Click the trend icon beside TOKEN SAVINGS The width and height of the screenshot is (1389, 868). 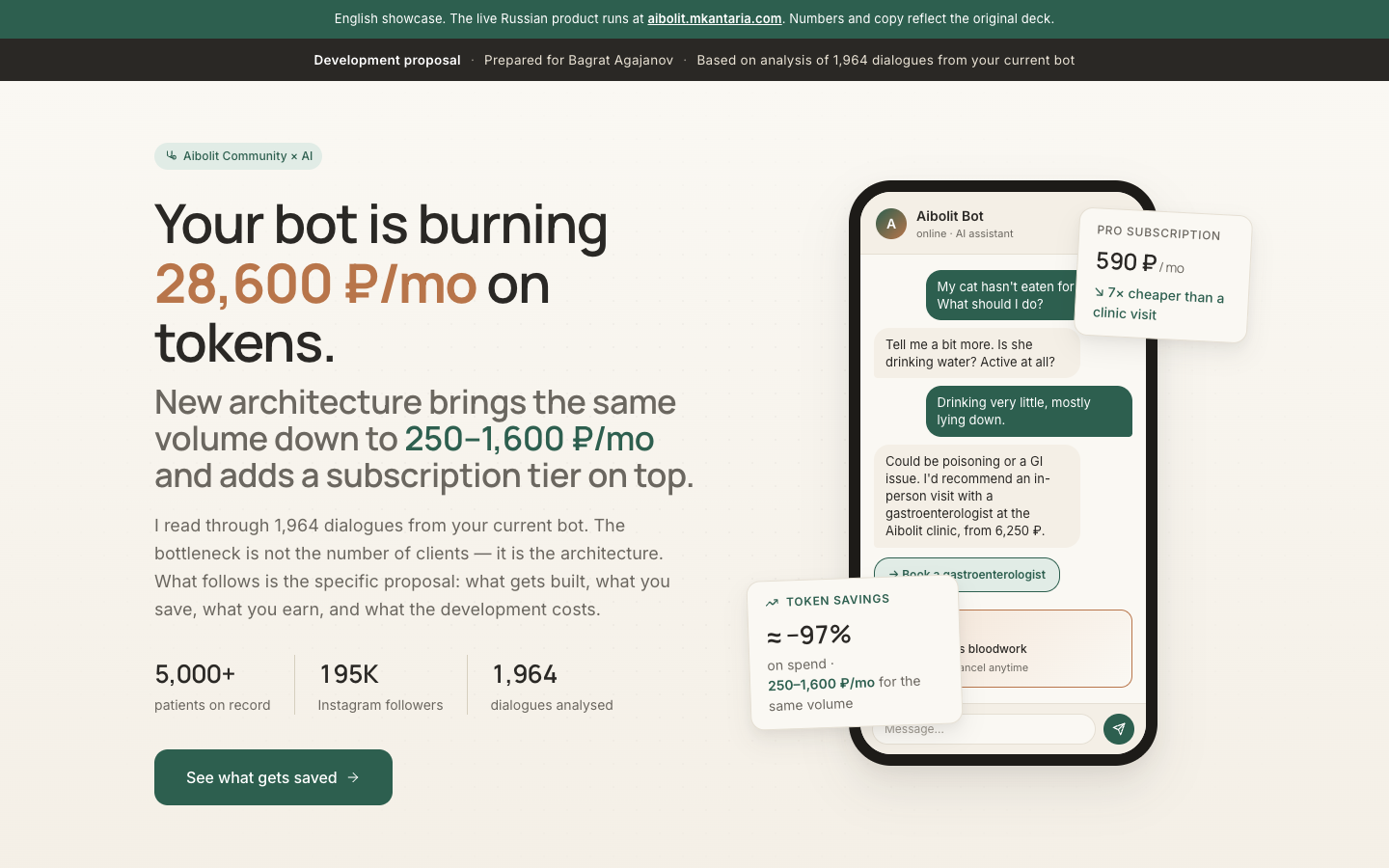(772, 603)
